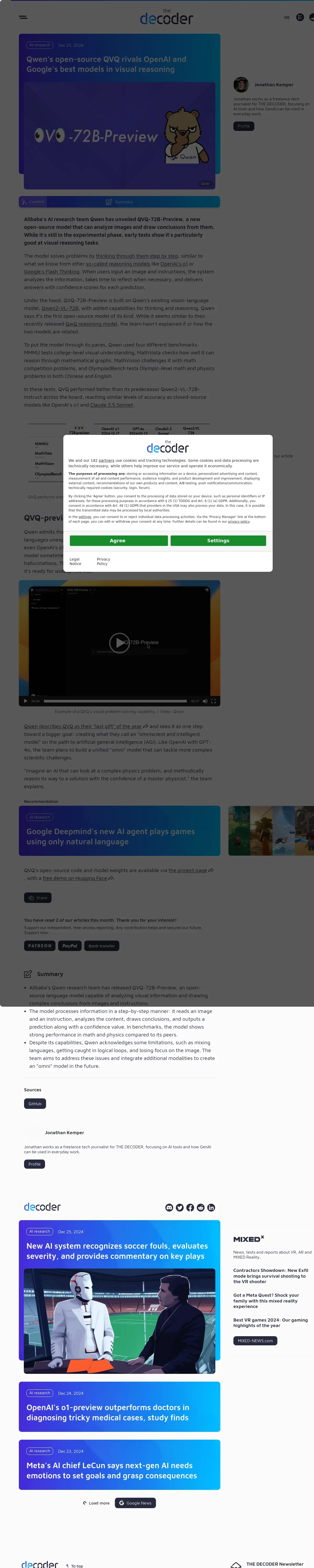This screenshot has height=1568, width=314.
Task: Open OpenAI o1-preview doctors article
Action: tap(108, 1412)
